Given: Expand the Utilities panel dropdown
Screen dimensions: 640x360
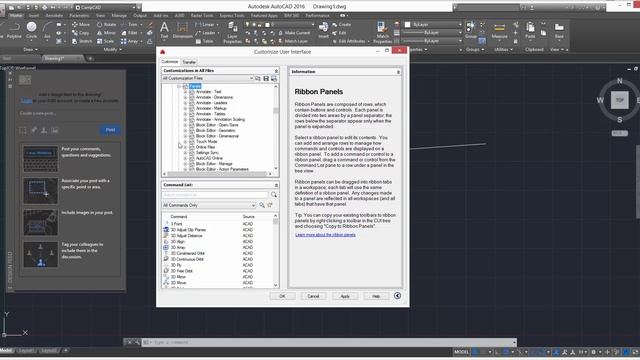Looking at the screenshot, I should (503, 49).
